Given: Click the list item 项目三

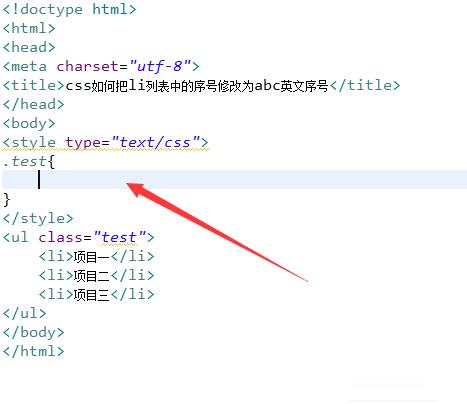Looking at the screenshot, I should pyautogui.click(x=96, y=294).
